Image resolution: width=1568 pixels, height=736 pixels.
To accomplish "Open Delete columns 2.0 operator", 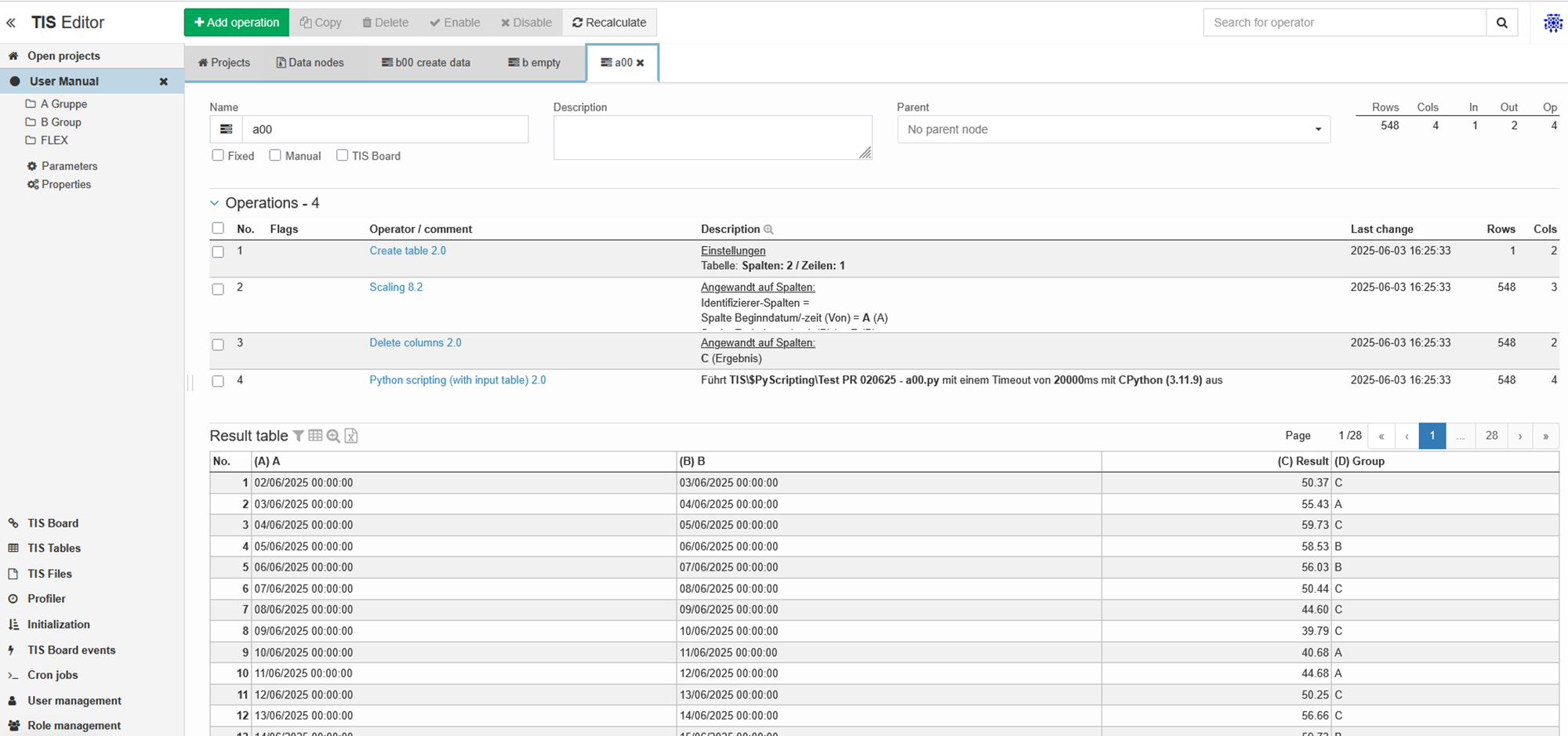I will coord(416,343).
